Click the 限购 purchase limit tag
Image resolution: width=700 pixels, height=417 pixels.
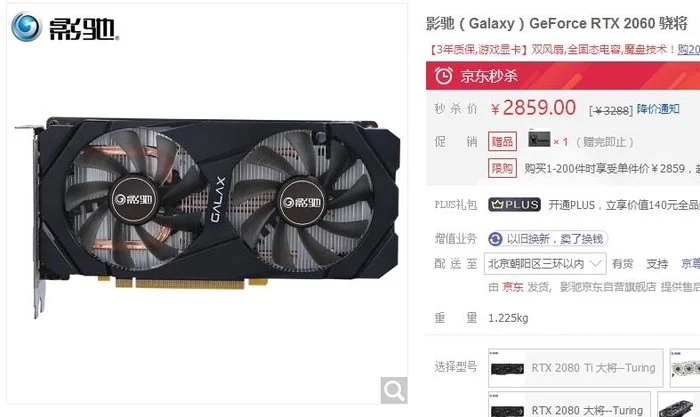pyautogui.click(x=502, y=168)
